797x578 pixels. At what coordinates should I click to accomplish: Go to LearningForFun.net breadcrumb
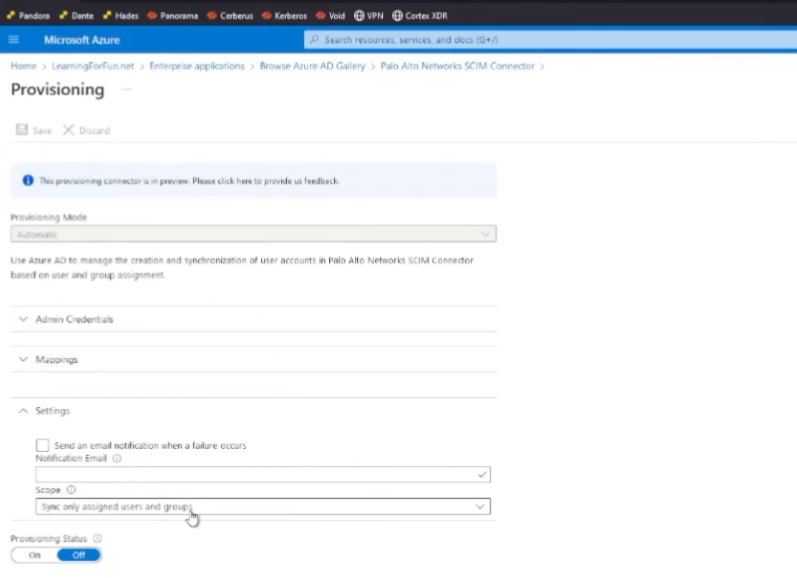pos(93,66)
